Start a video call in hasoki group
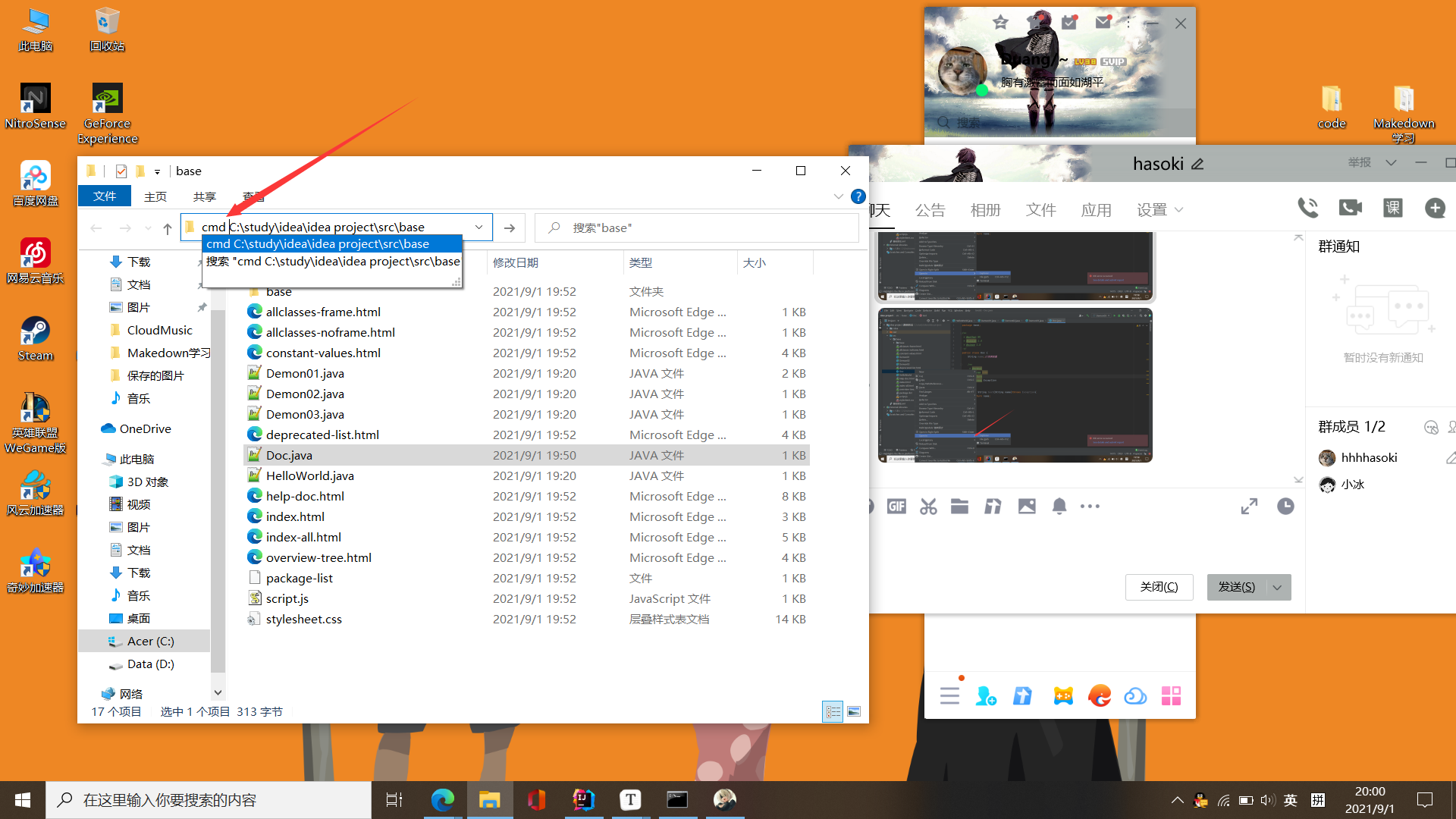Viewport: 1456px width, 819px height. click(x=1351, y=208)
